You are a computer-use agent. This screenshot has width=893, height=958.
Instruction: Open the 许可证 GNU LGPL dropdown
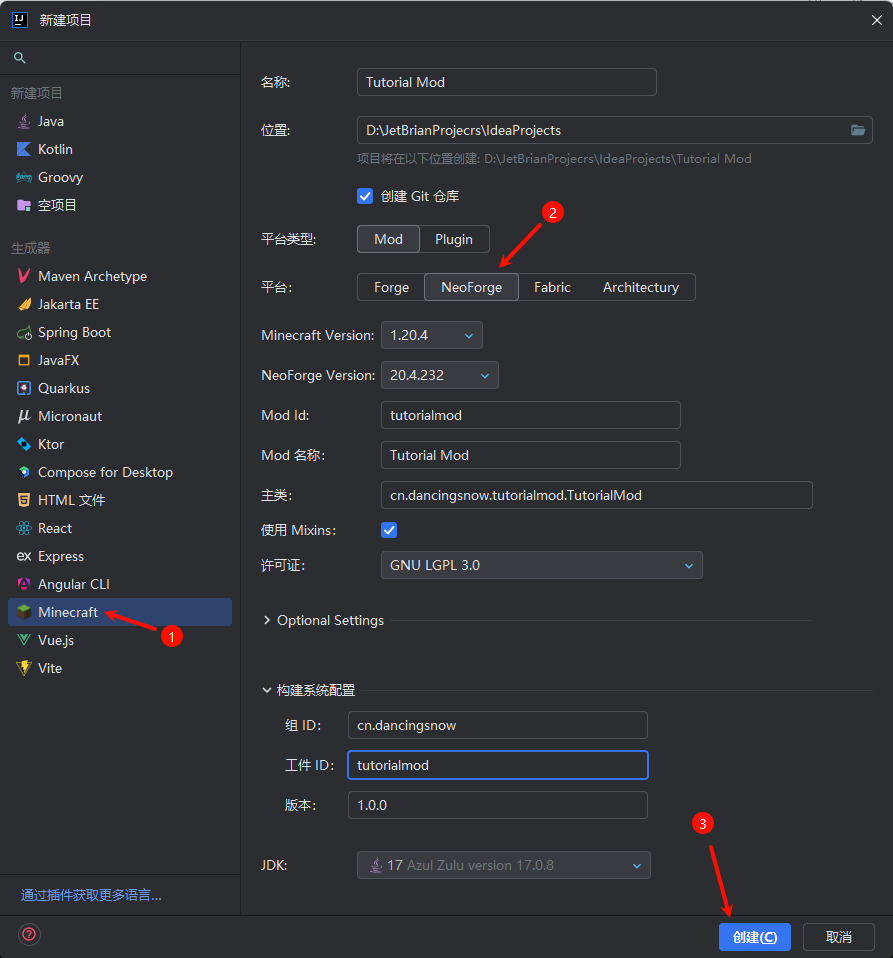pyautogui.click(x=541, y=565)
